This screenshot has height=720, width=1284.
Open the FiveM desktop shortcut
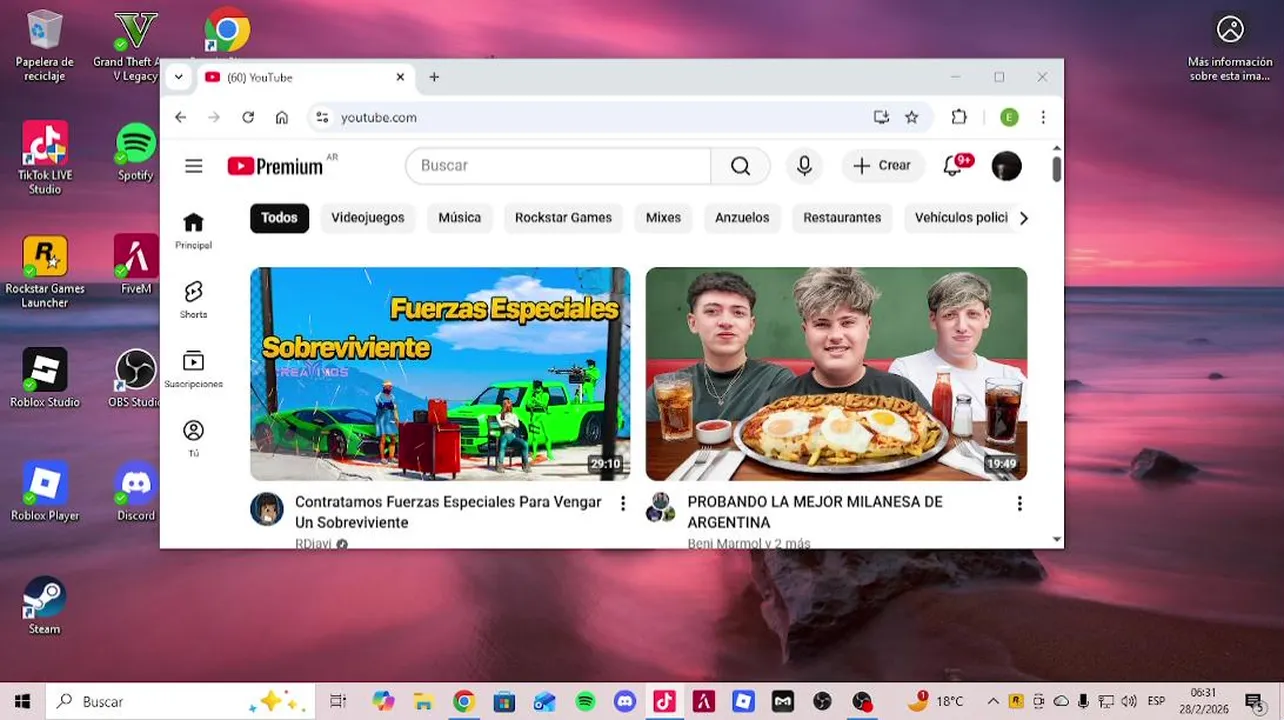[136, 265]
